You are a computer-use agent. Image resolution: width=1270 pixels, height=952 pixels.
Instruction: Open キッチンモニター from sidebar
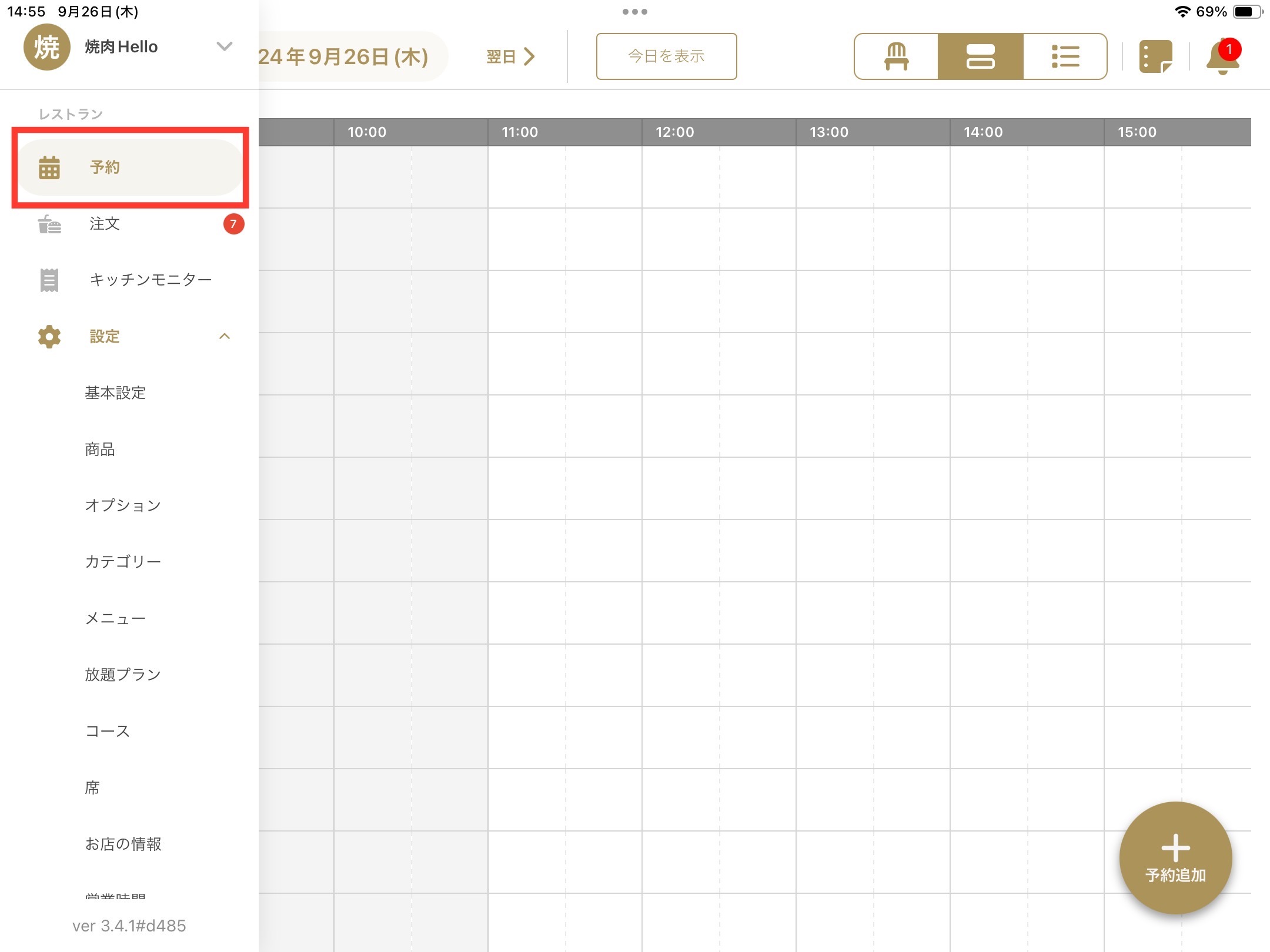[150, 280]
